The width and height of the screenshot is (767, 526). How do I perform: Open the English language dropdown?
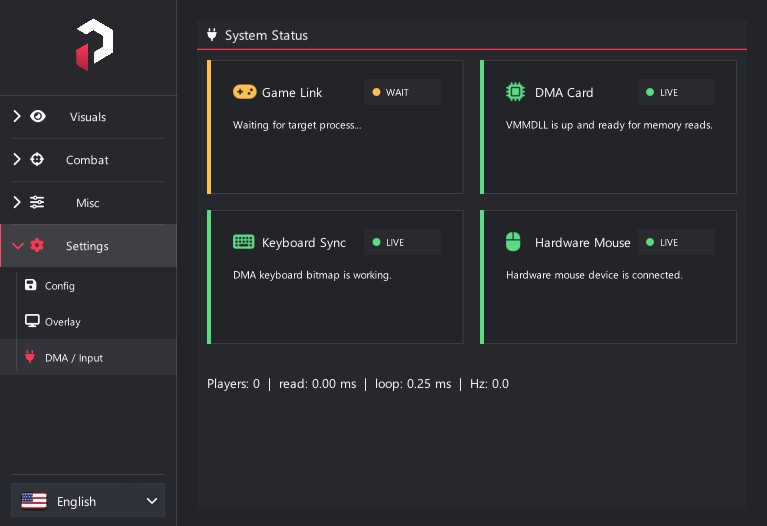(x=88, y=501)
